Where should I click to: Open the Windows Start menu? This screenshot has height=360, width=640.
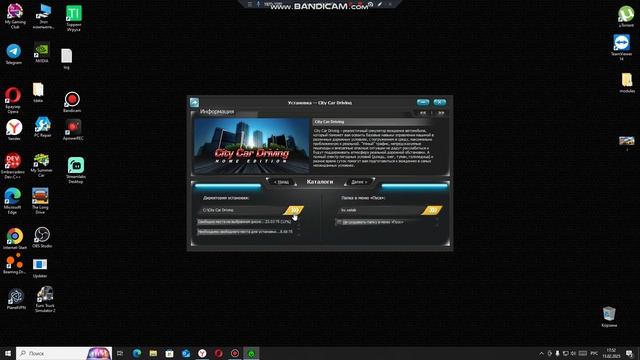coord(8,353)
